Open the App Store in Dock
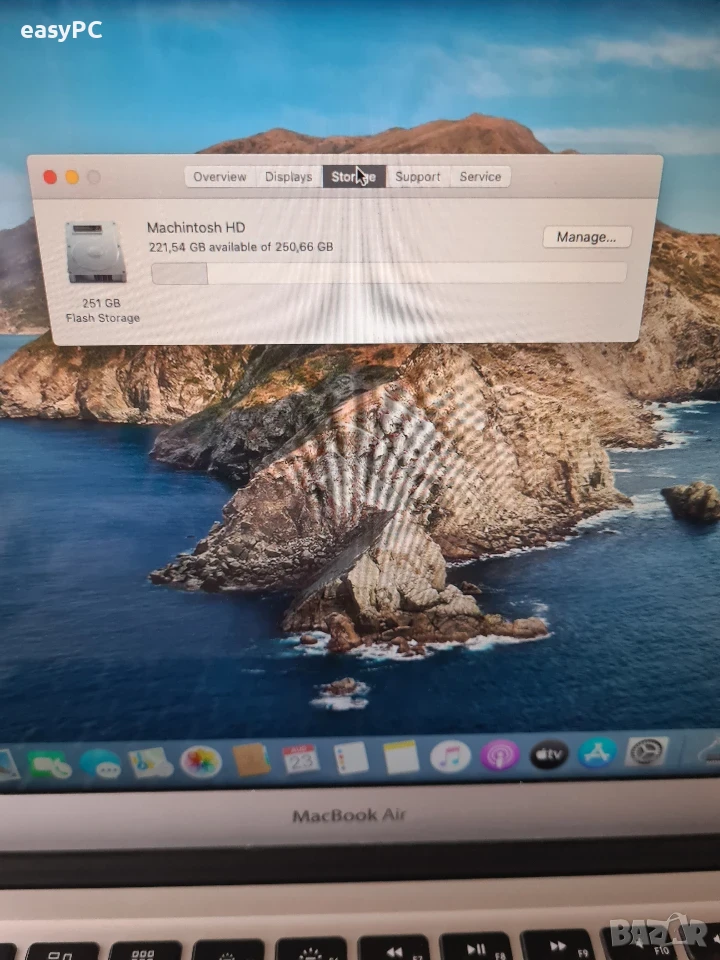Viewport: 720px width, 960px height. 598,752
